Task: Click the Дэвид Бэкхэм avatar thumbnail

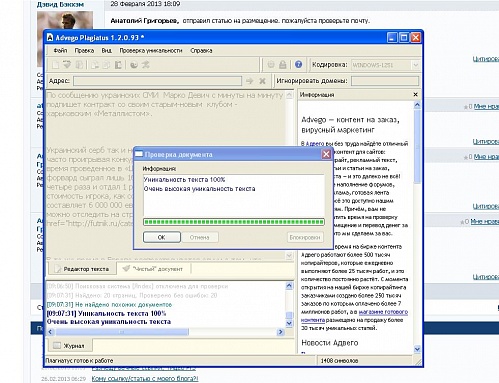Action: (x=65, y=21)
